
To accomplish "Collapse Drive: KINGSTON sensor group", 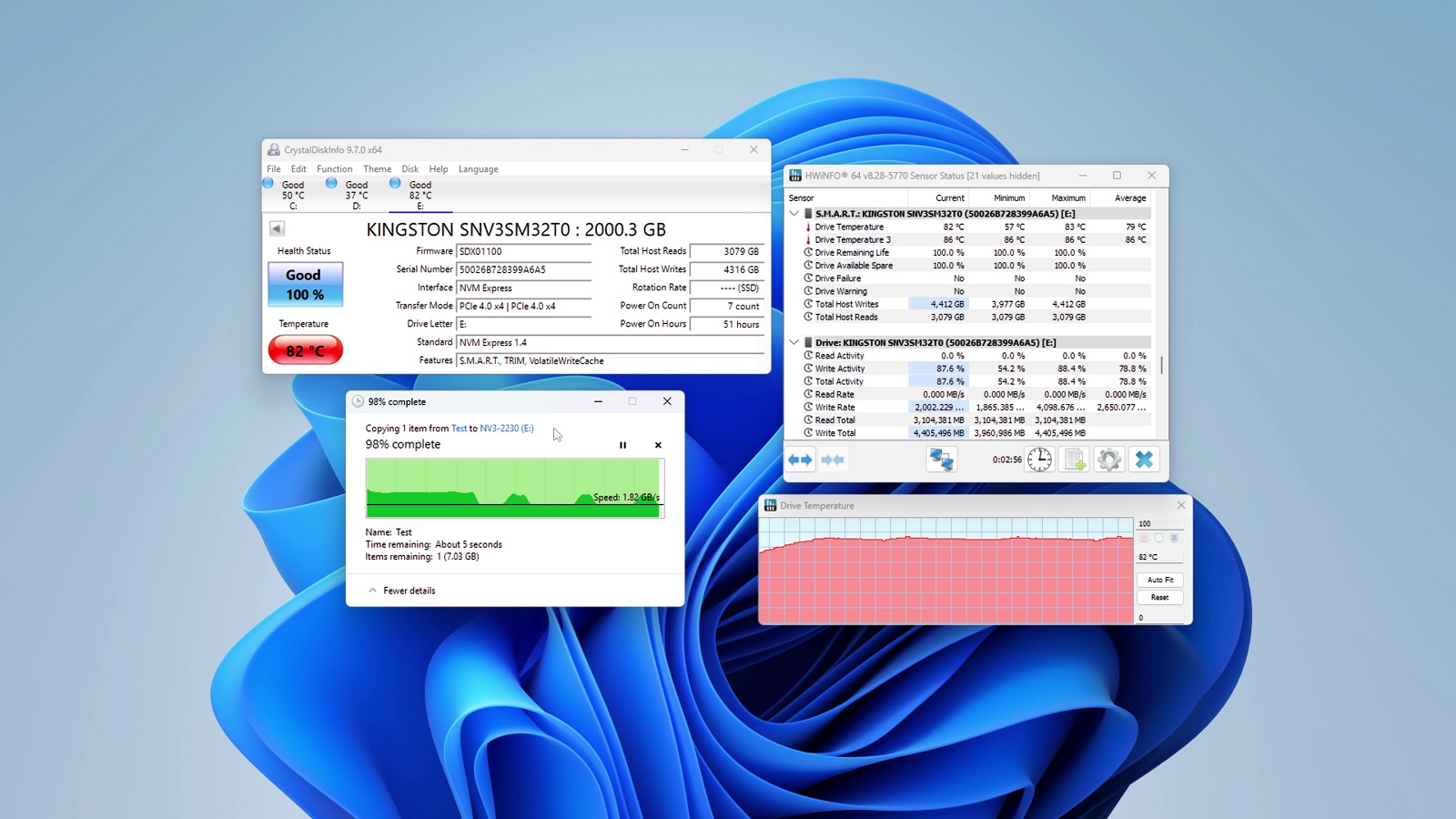I will [x=794, y=343].
